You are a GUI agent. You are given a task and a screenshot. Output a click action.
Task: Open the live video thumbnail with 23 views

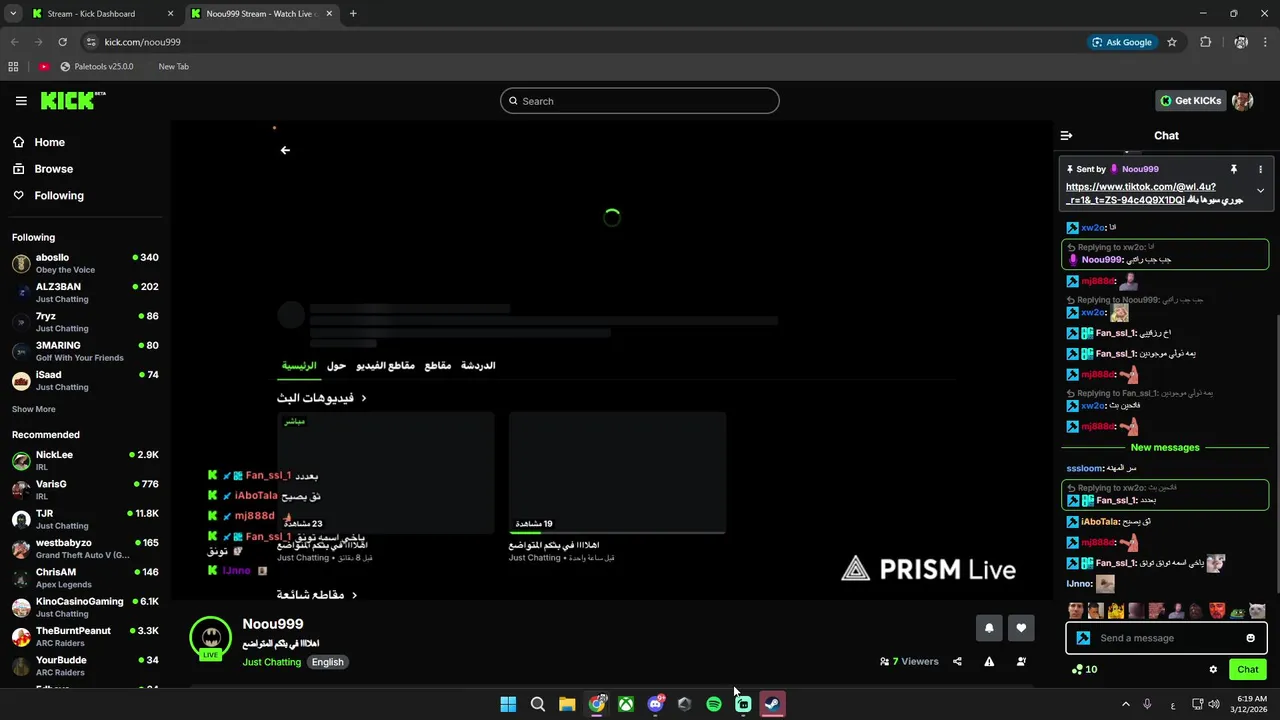386,473
